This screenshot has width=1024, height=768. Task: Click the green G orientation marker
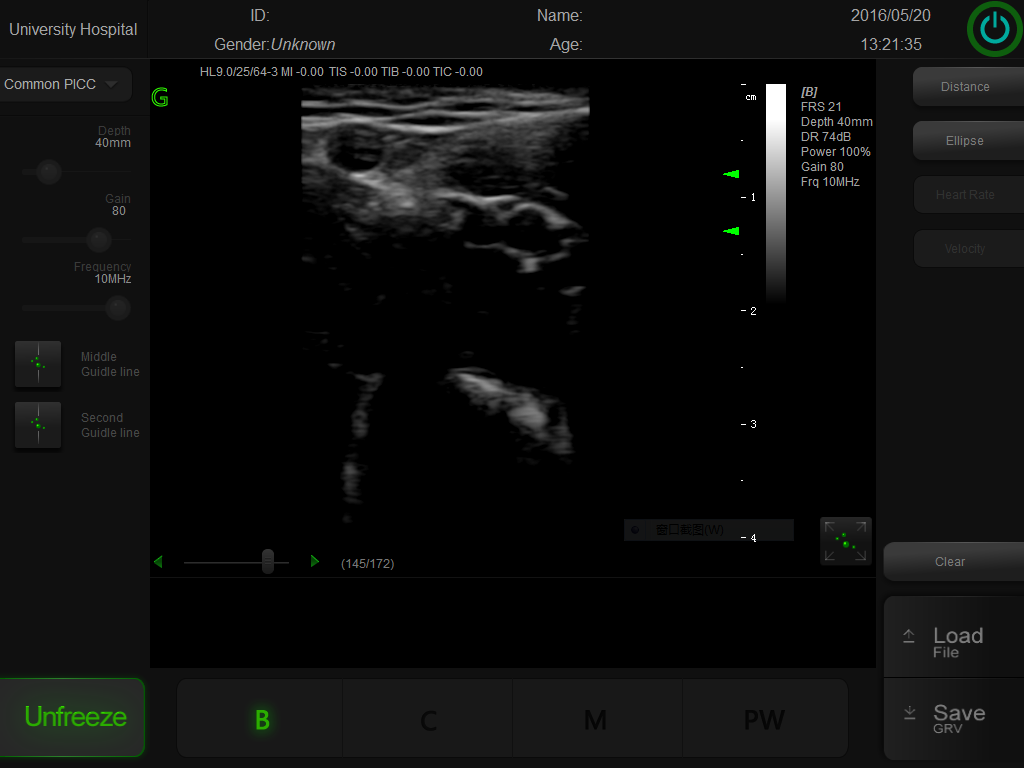(x=159, y=98)
